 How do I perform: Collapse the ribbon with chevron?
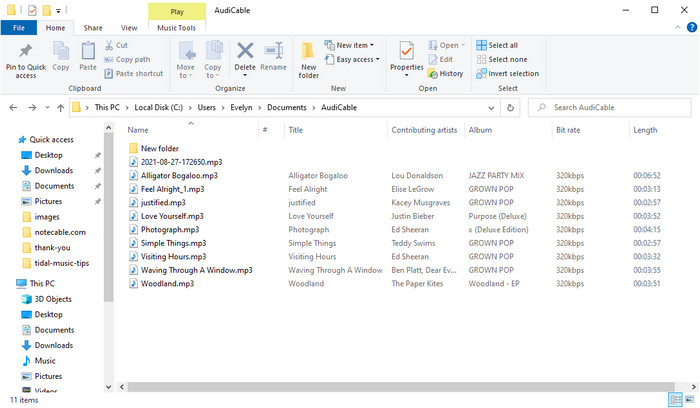(678, 28)
